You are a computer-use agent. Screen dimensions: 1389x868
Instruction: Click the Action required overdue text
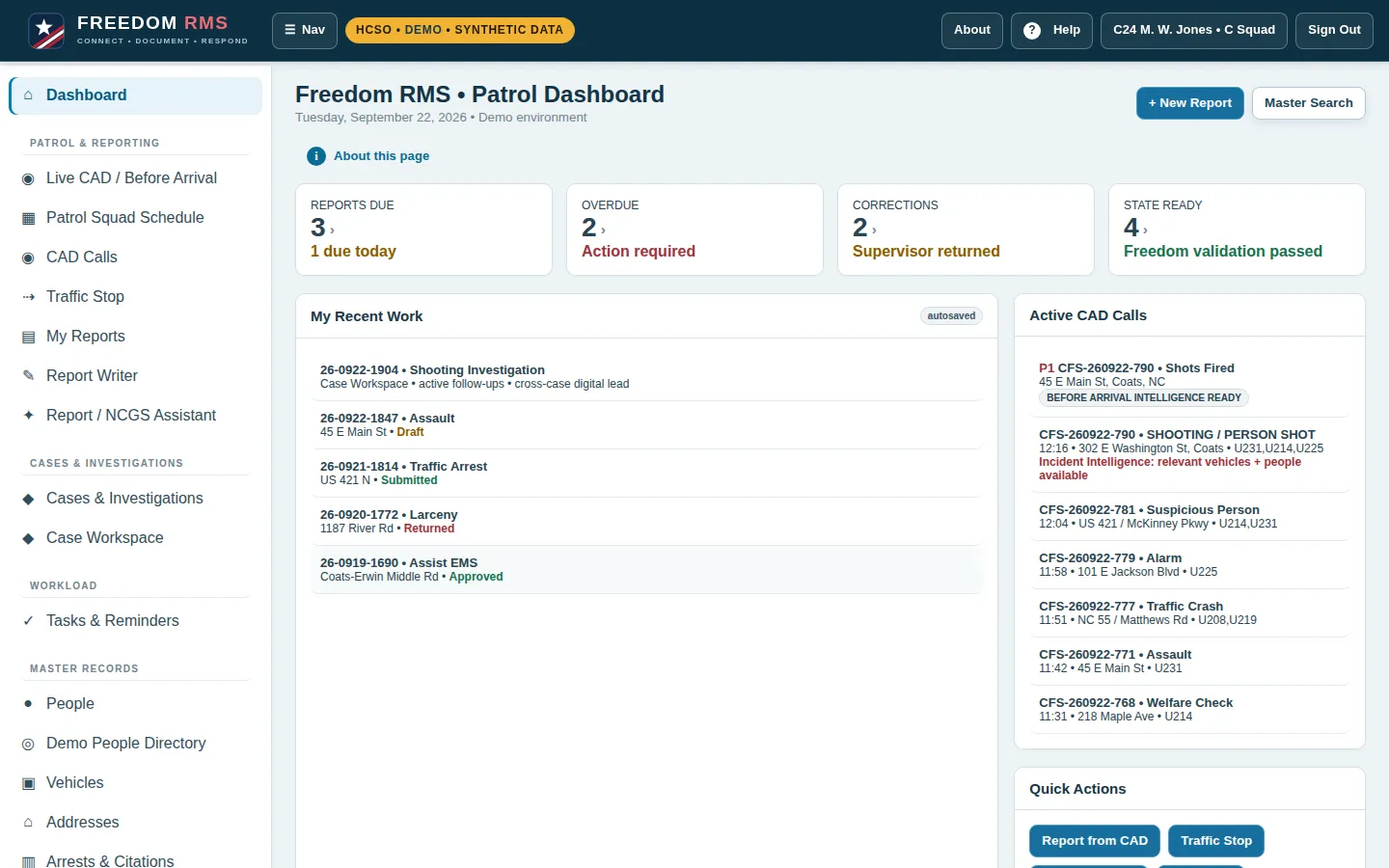639,252
